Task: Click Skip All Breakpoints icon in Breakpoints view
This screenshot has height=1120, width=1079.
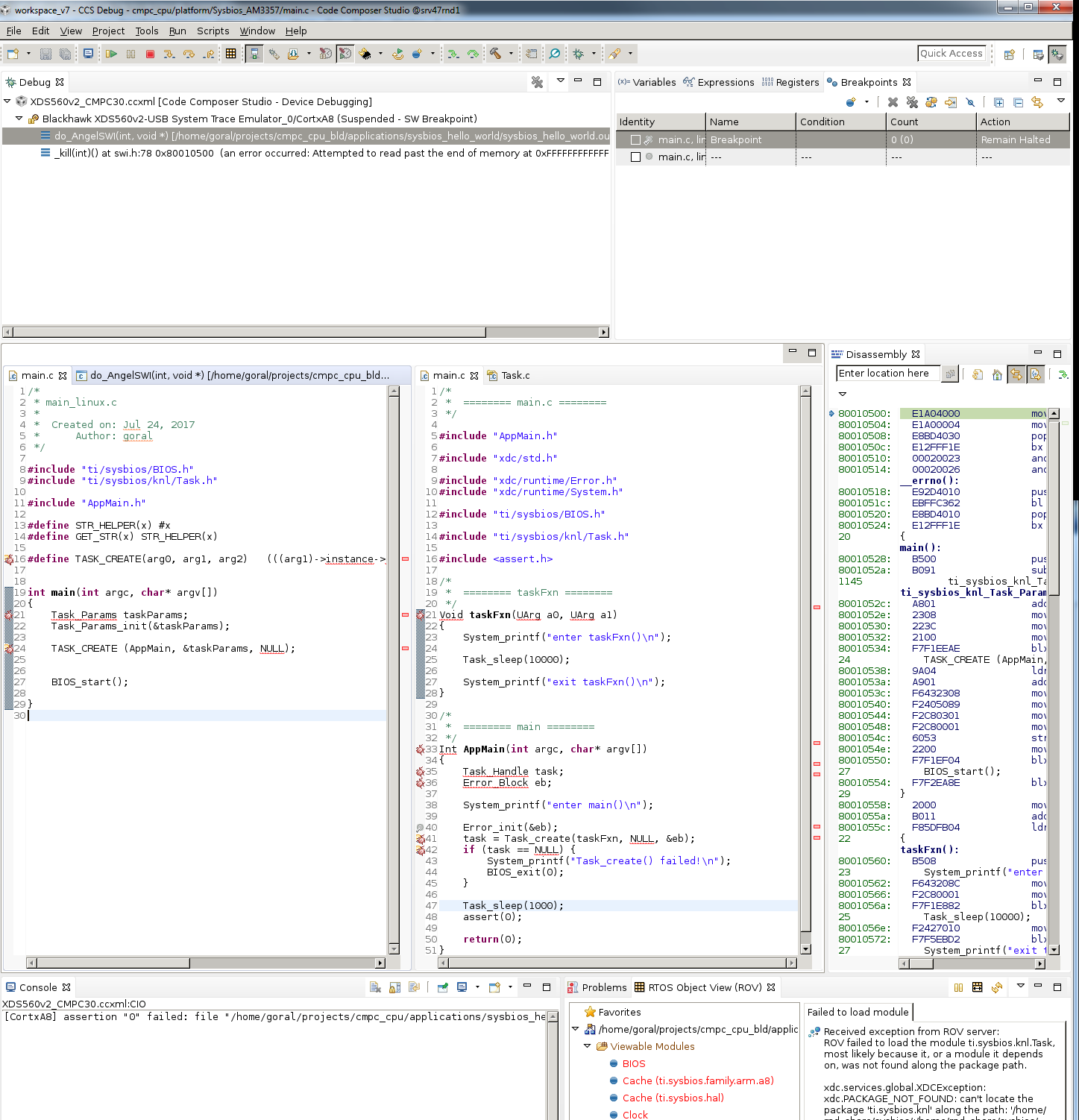Action: point(970,102)
